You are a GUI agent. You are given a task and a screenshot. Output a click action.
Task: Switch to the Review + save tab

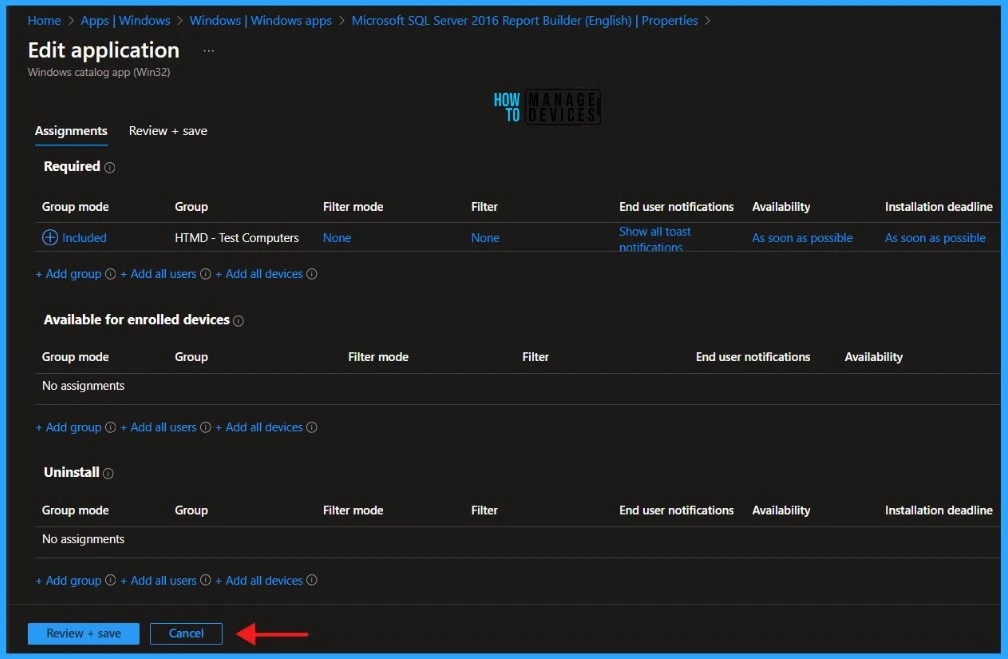168,131
